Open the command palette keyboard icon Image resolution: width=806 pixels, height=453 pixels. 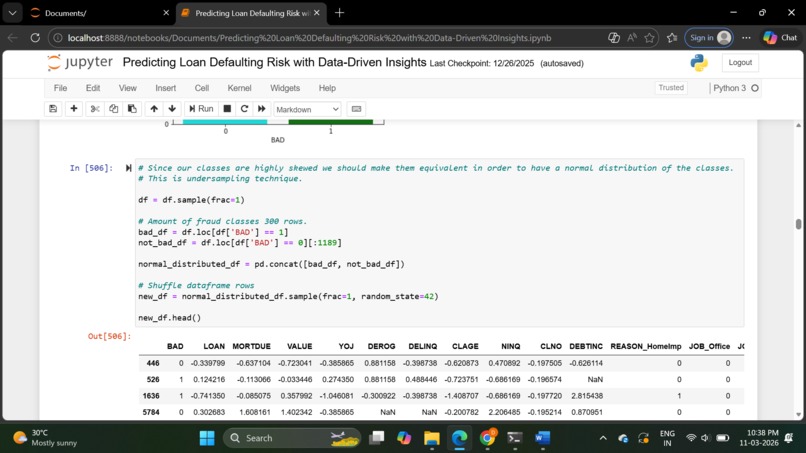[356, 109]
